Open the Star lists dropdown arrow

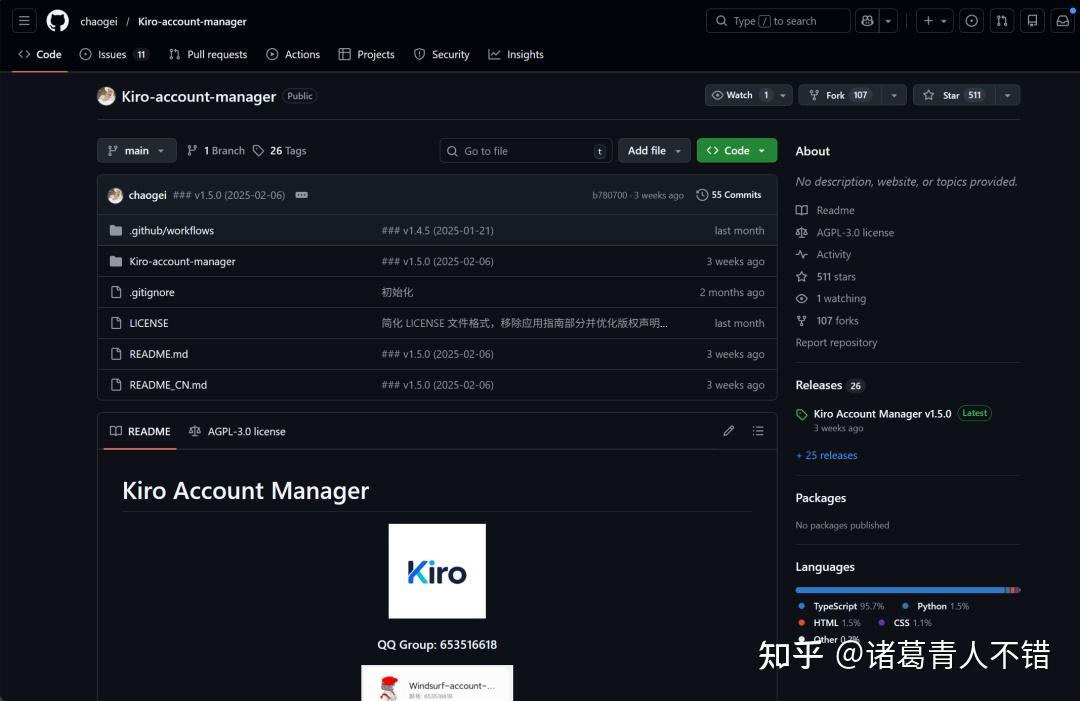[1007, 95]
